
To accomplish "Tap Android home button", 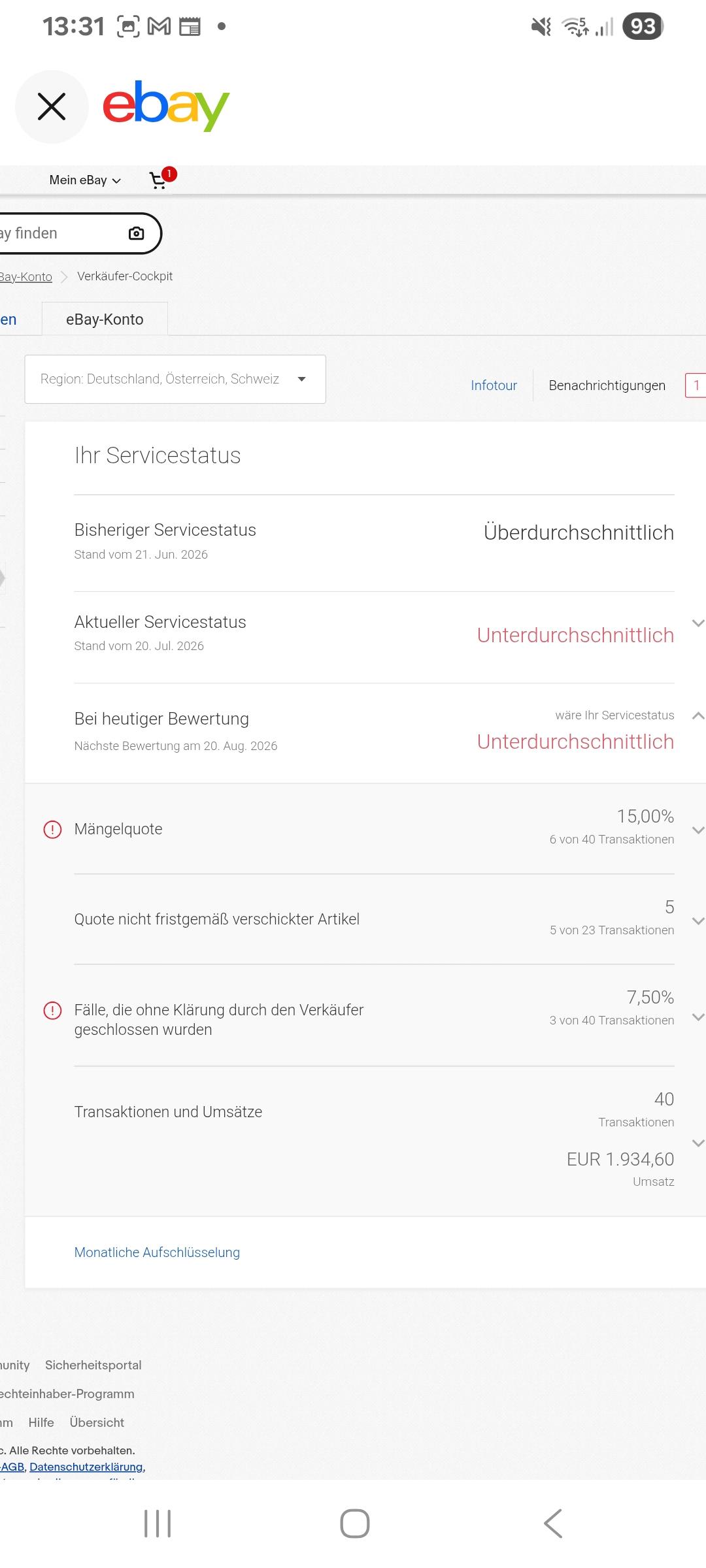I will (355, 1524).
